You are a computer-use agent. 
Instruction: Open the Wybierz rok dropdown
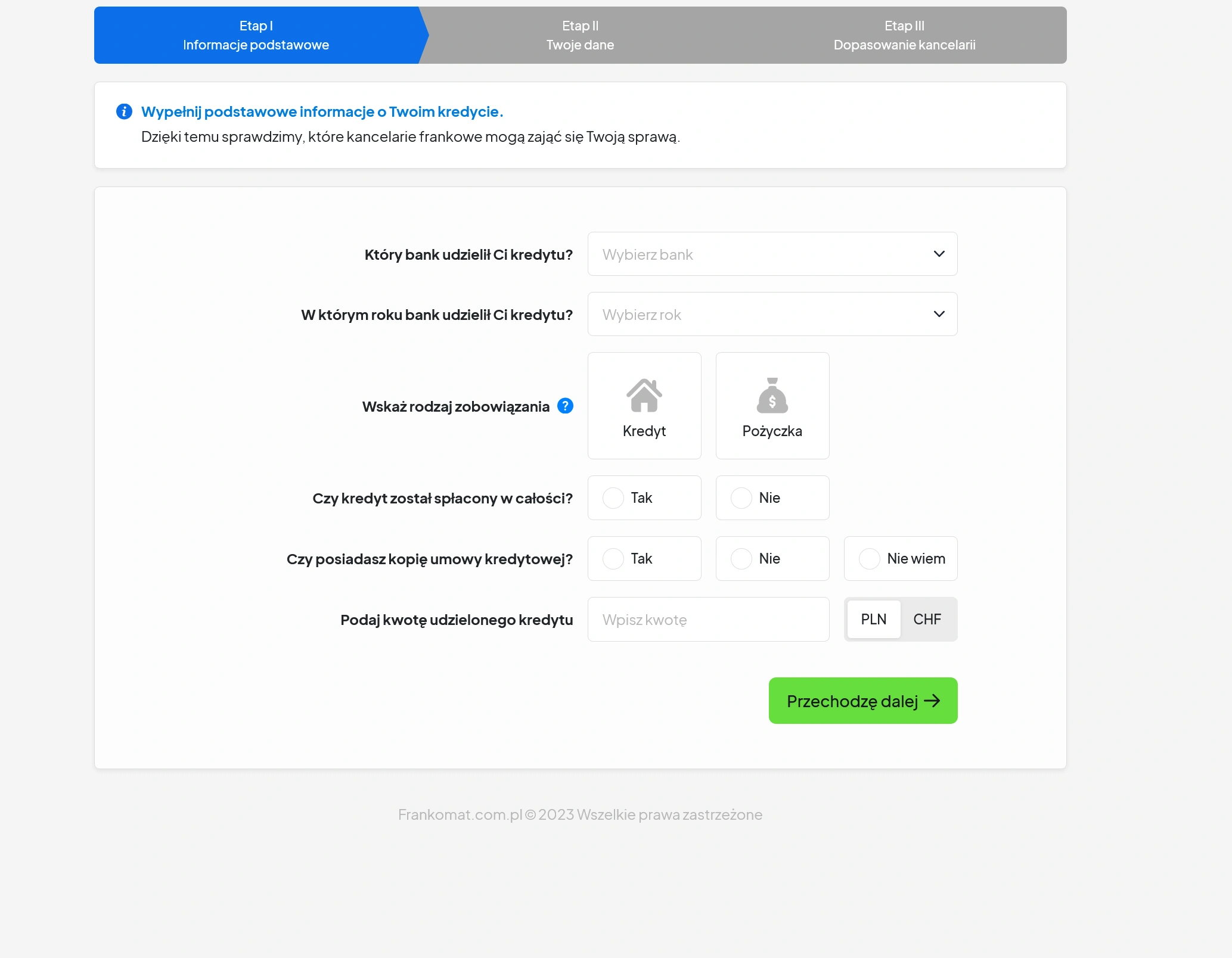tap(772, 314)
